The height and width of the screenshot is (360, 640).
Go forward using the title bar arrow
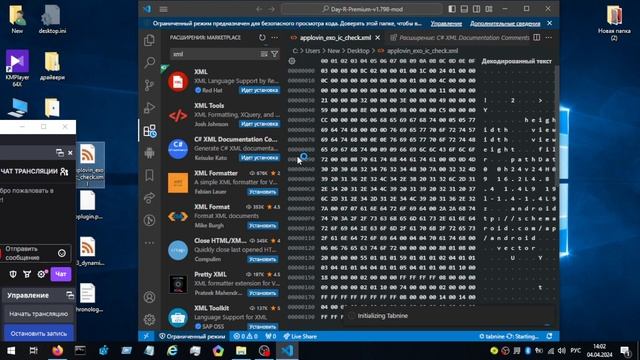click(x=271, y=9)
